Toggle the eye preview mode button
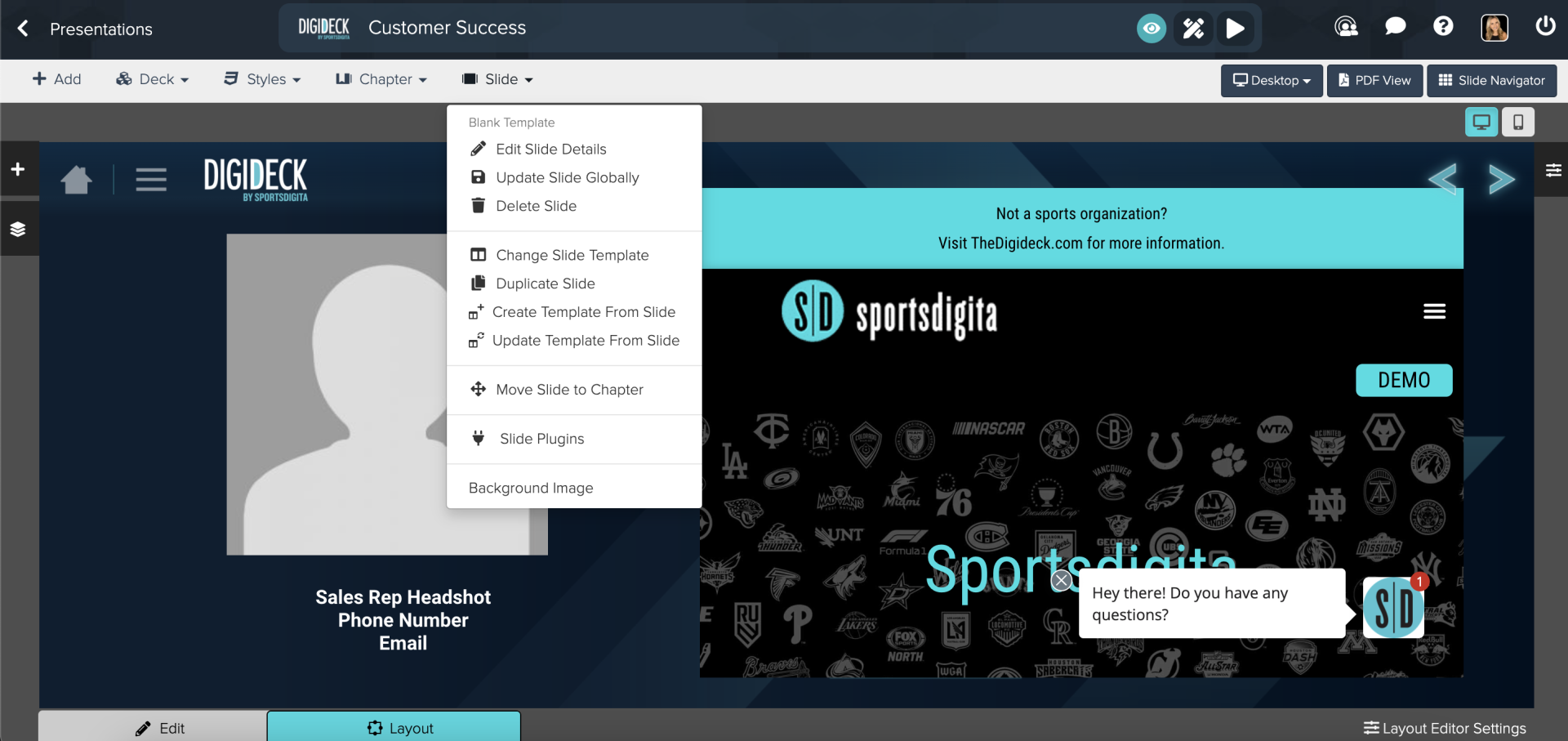The image size is (1568, 741). pyautogui.click(x=1151, y=29)
